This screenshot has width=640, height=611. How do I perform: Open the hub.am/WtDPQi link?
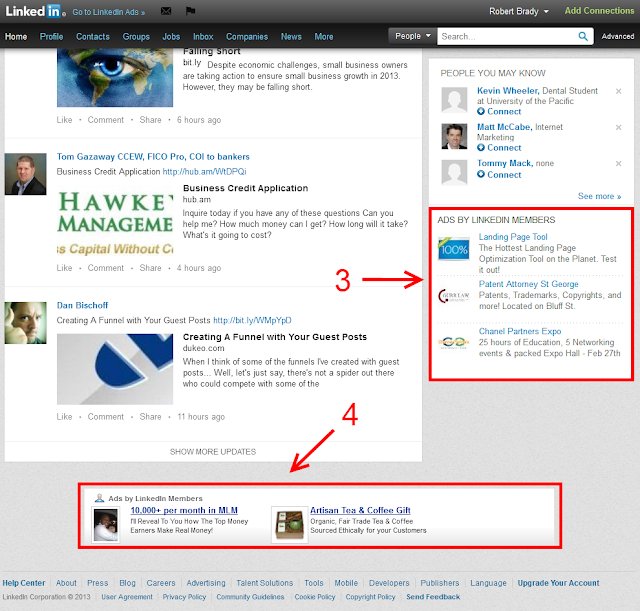tap(204, 172)
